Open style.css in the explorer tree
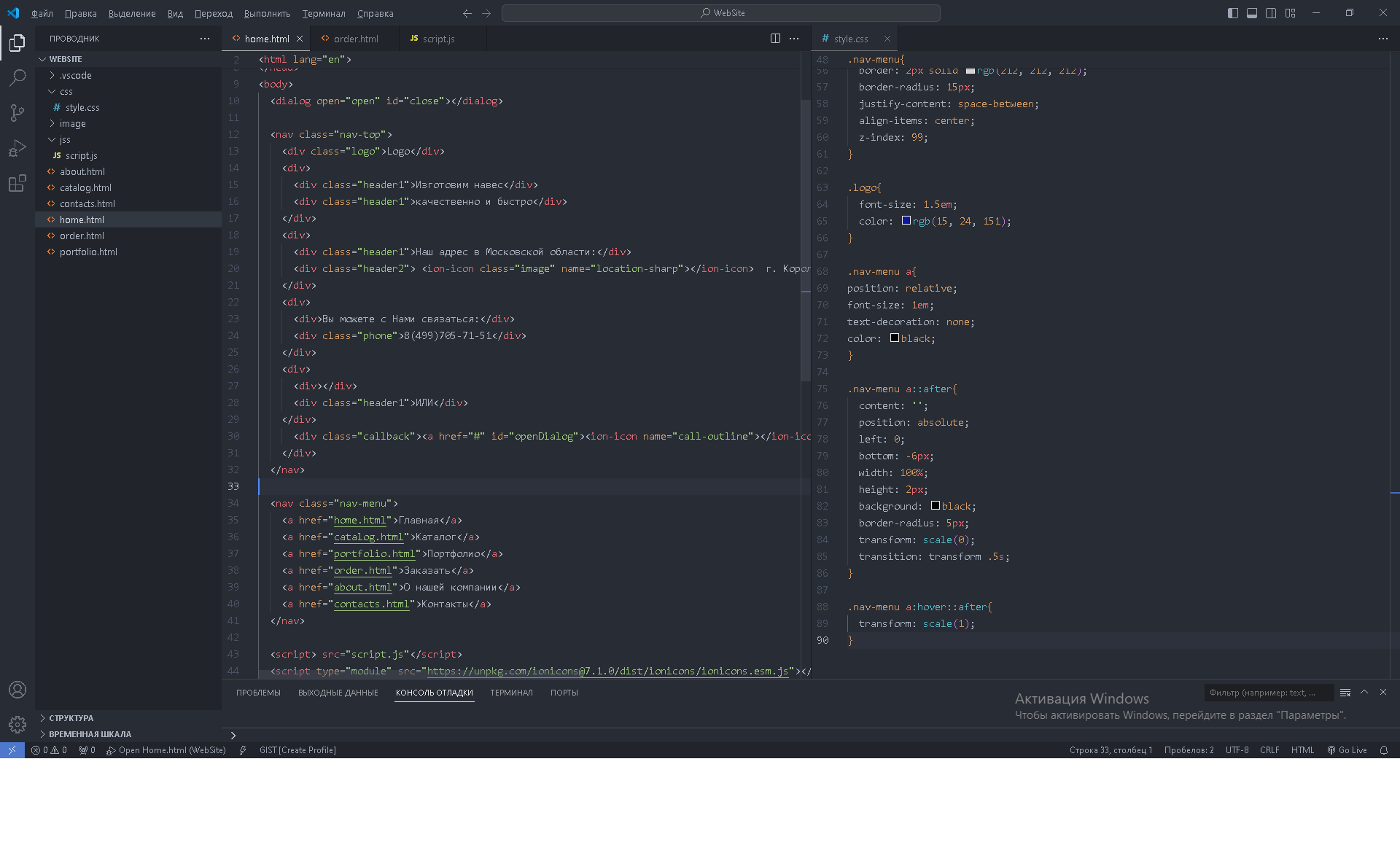Image resolution: width=1400 pixels, height=845 pixels. (128, 108)
